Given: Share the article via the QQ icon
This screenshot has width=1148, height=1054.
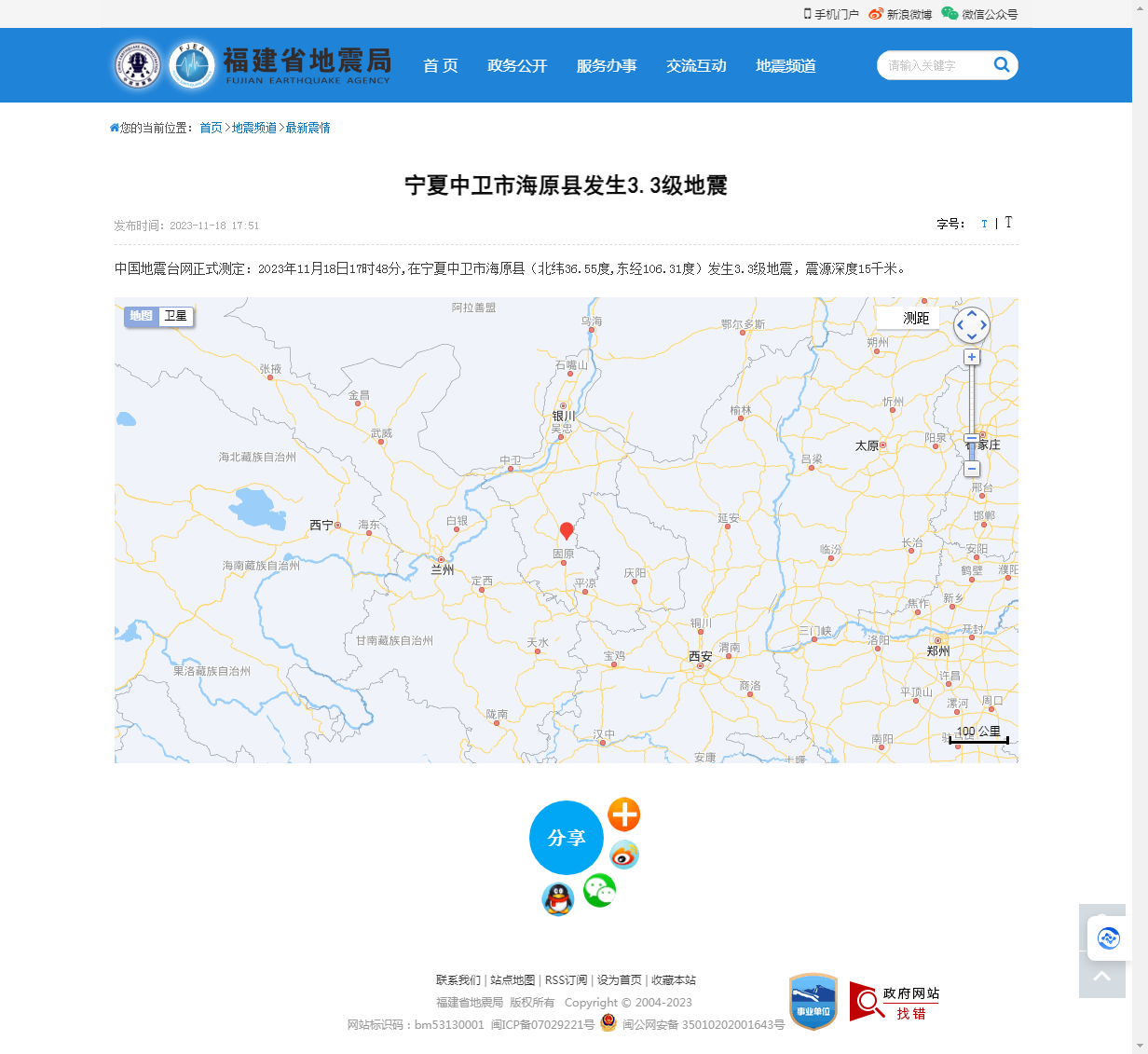Looking at the screenshot, I should tap(557, 900).
